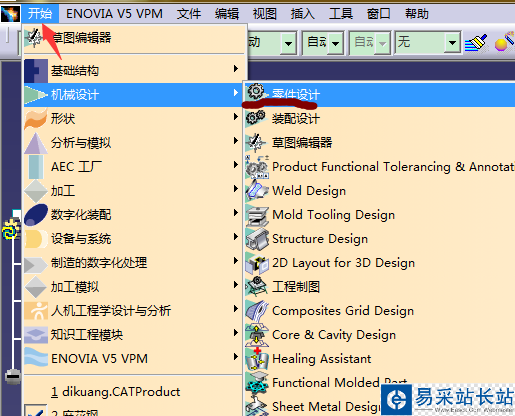Expand the 分析与模拟 submenu arrow
Image resolution: width=515 pixels, height=416 pixels.
pos(236,141)
